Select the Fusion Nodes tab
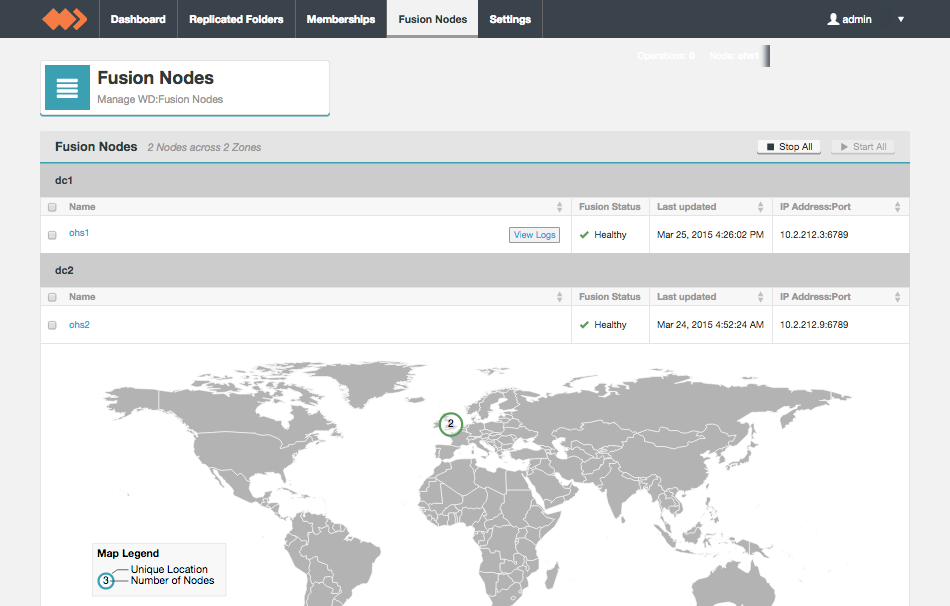The image size is (950, 606). click(x=433, y=19)
